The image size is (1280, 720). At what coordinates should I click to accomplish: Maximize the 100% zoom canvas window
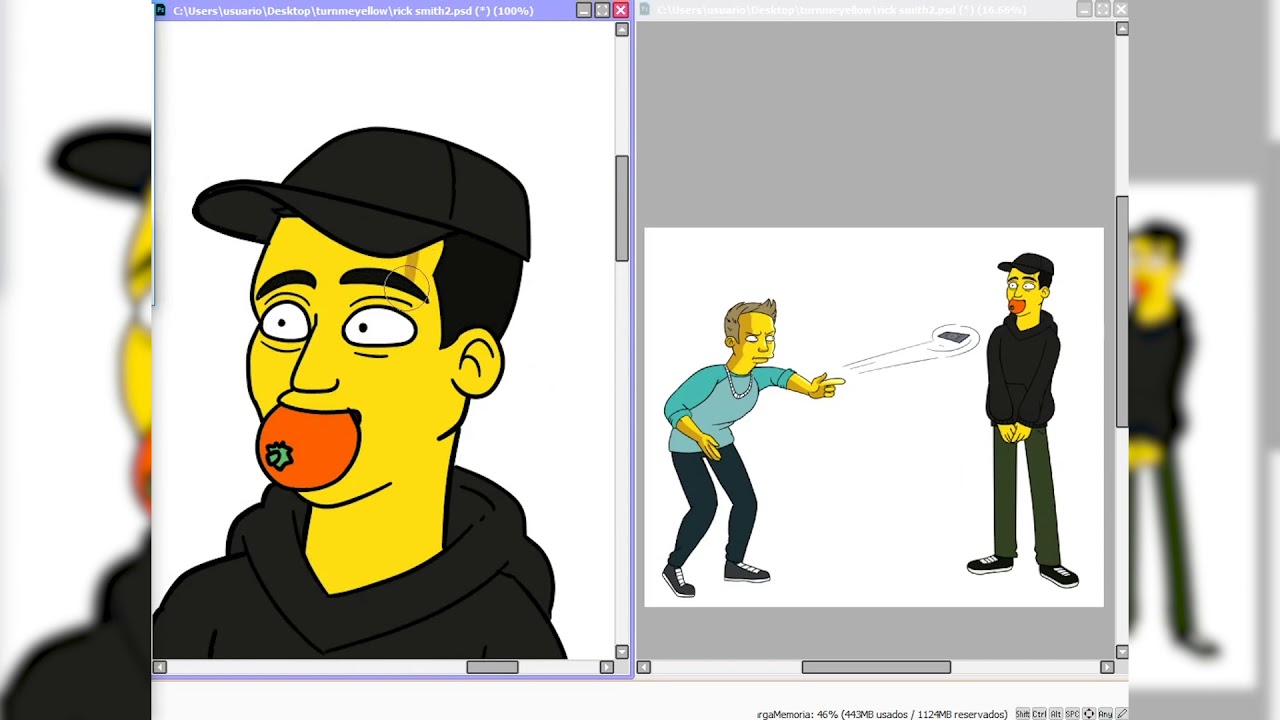coord(602,10)
